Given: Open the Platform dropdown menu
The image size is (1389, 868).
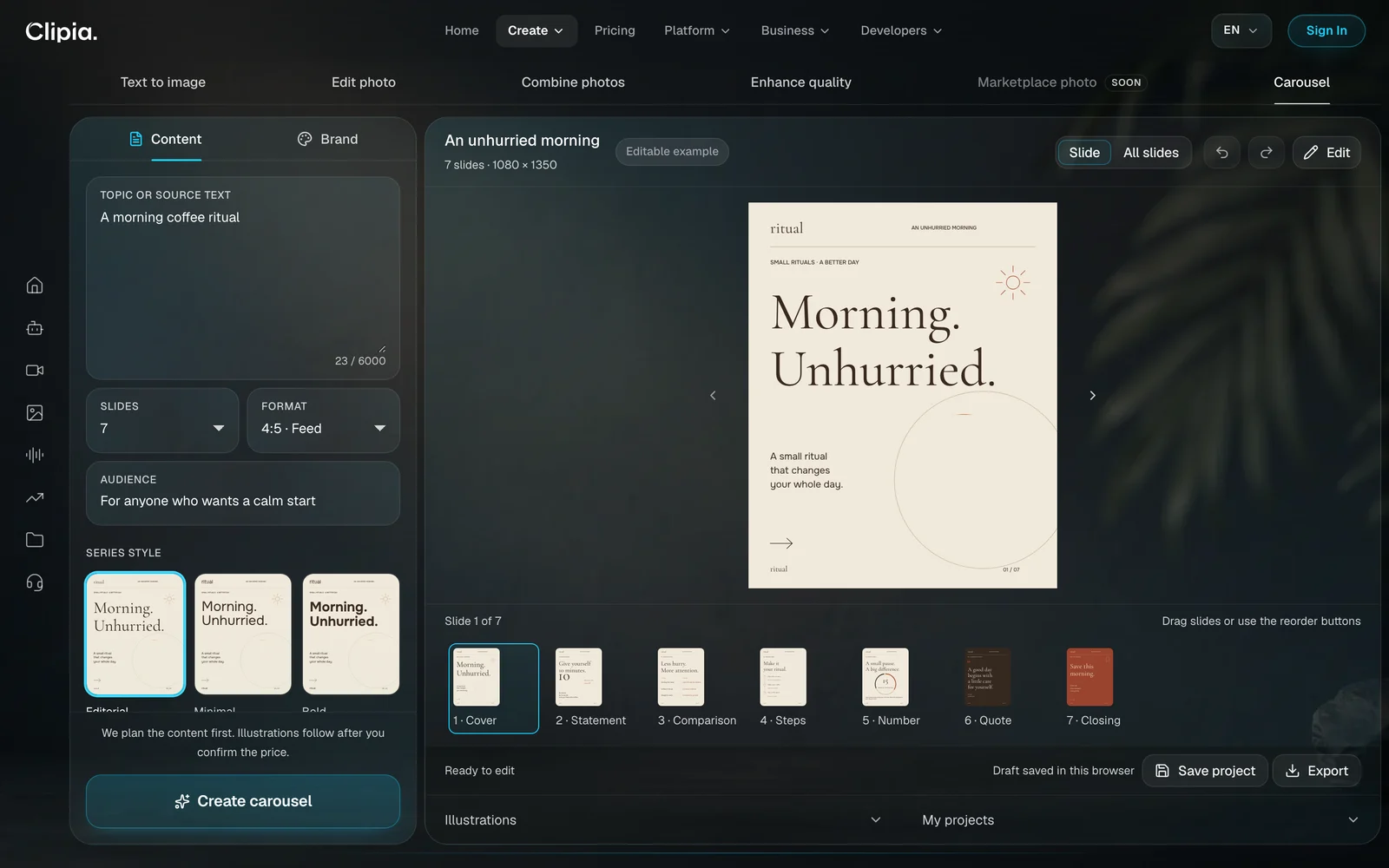Looking at the screenshot, I should coord(697,30).
